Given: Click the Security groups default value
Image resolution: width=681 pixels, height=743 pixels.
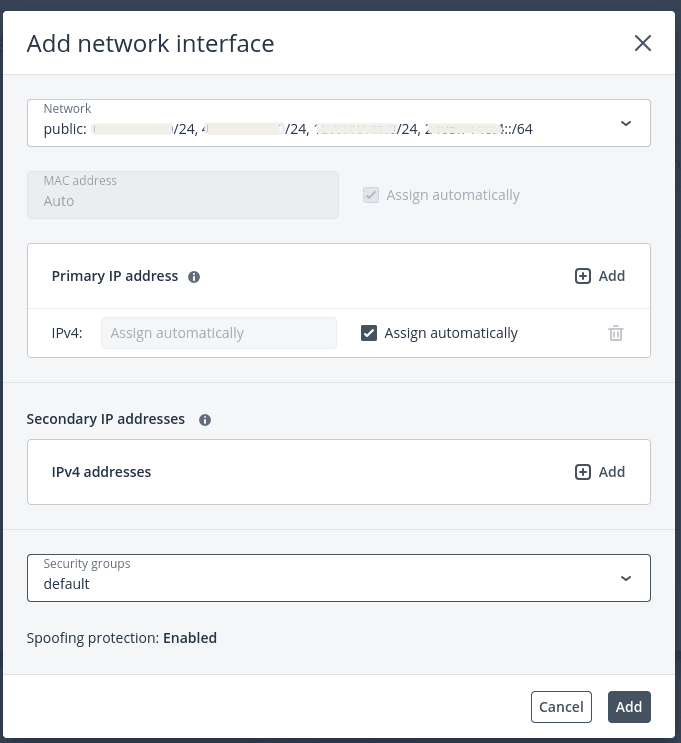Looking at the screenshot, I should click(x=66, y=584).
